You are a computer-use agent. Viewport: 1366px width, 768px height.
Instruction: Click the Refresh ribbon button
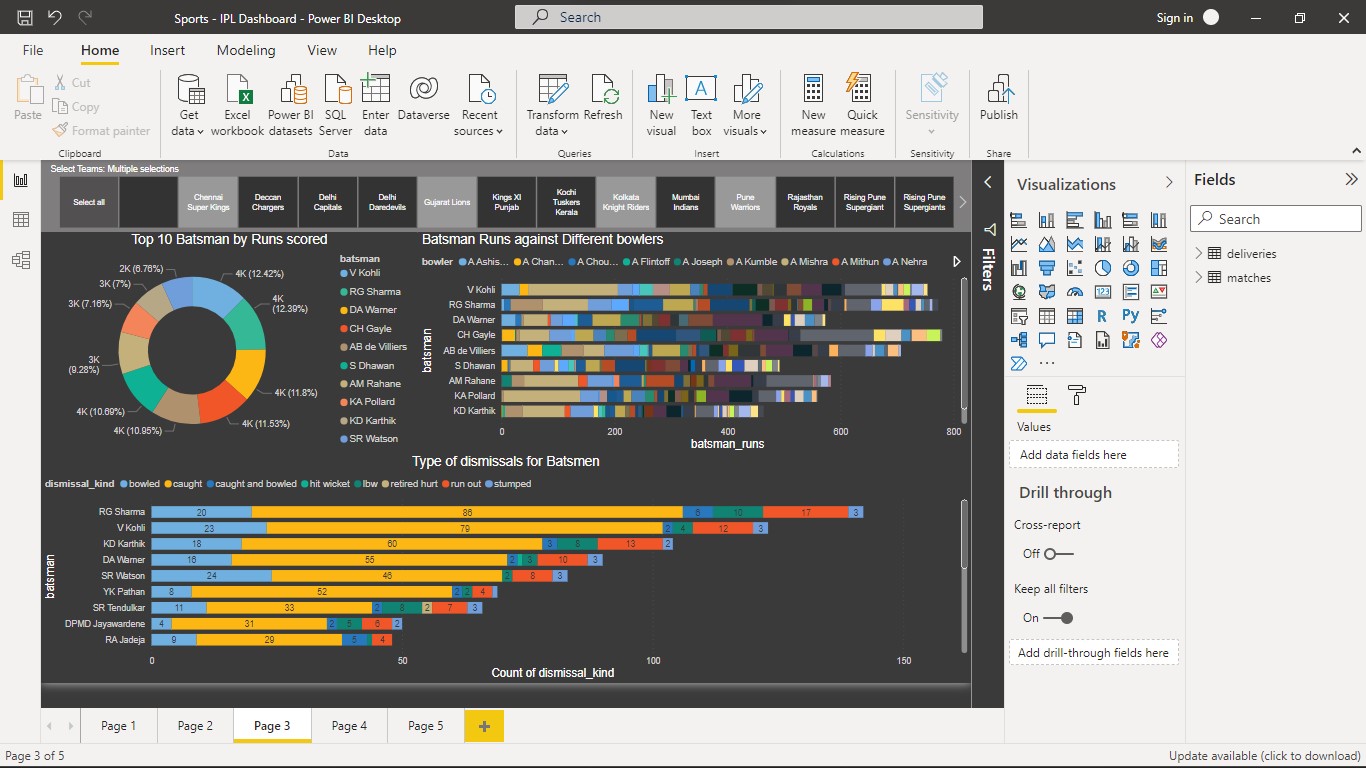603,100
